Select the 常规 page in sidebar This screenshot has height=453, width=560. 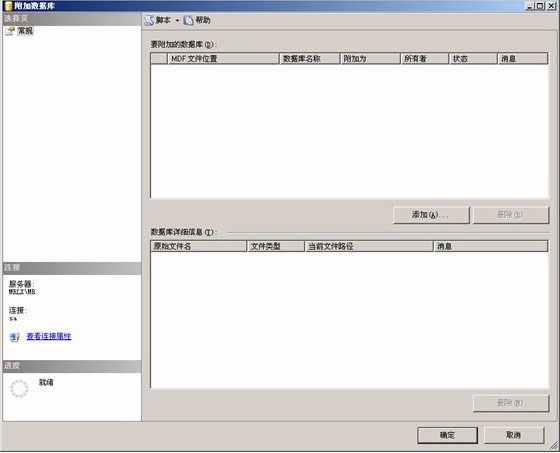click(x=25, y=31)
